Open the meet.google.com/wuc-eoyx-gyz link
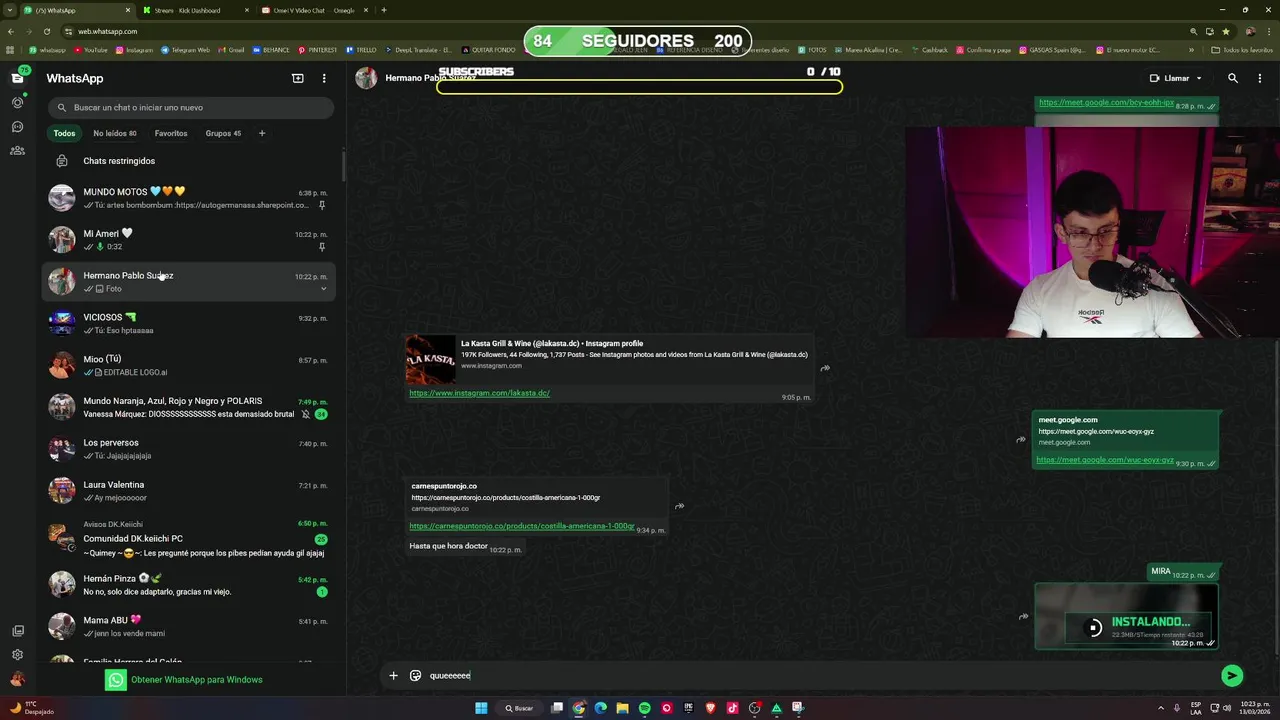The height and width of the screenshot is (720, 1280). click(x=1105, y=460)
